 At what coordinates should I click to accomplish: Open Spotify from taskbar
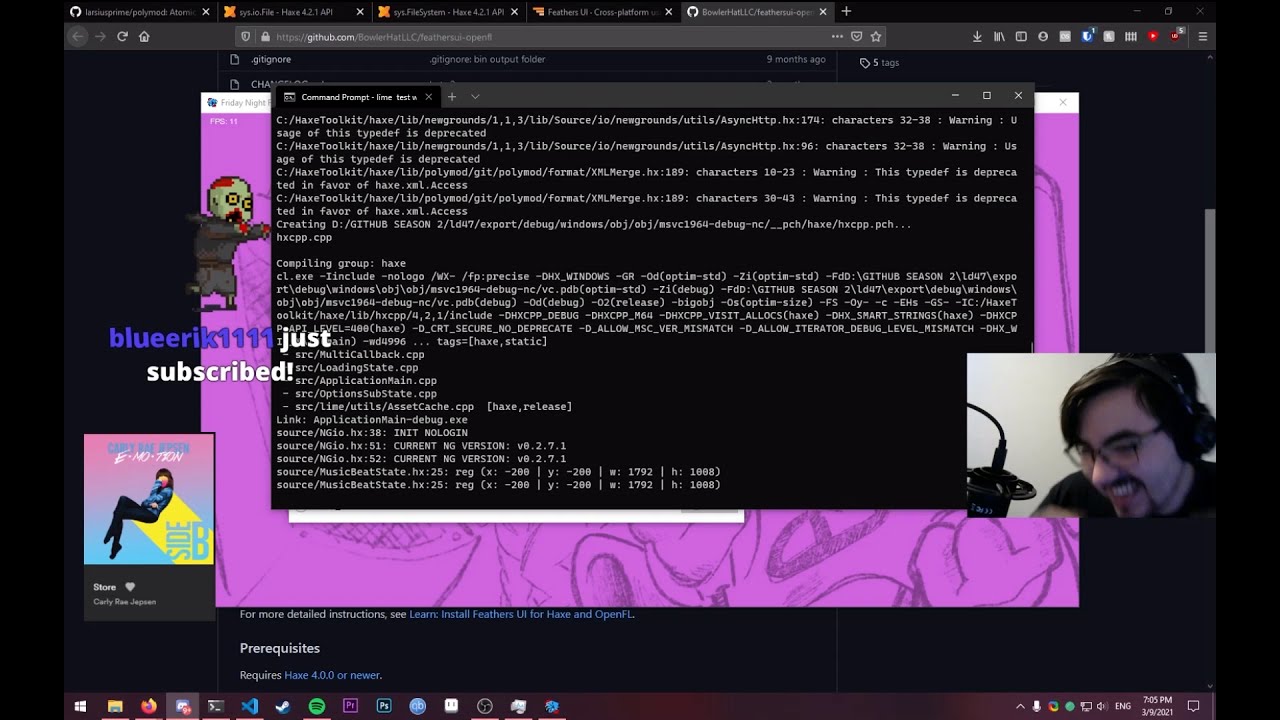317,706
